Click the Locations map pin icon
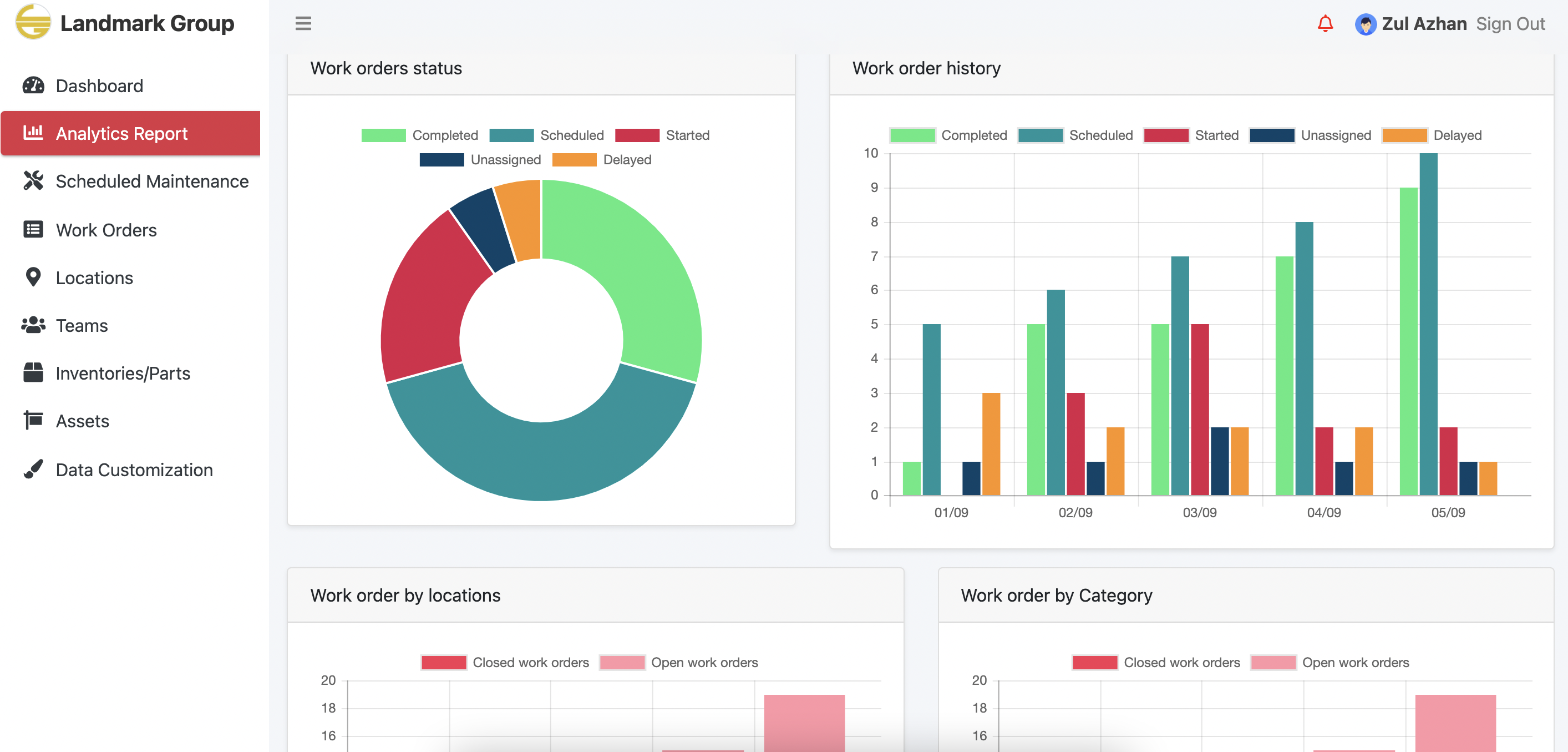 (x=33, y=277)
